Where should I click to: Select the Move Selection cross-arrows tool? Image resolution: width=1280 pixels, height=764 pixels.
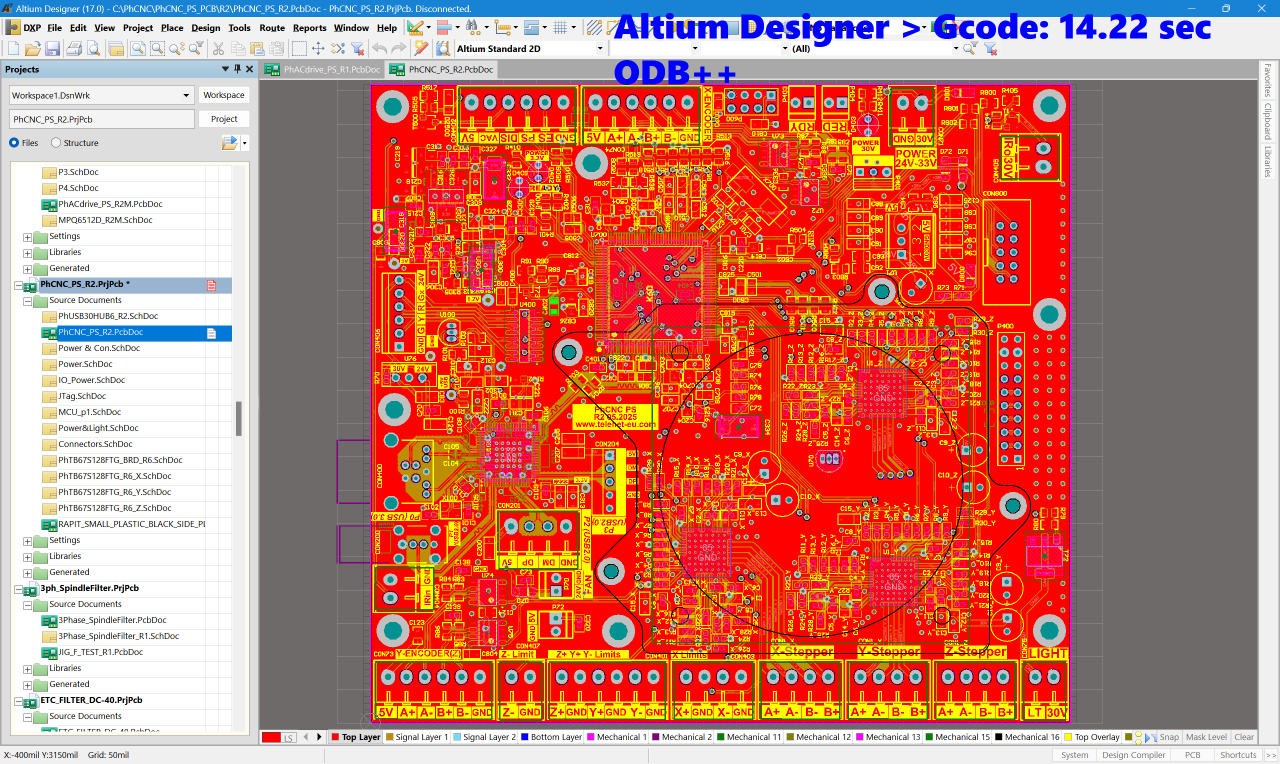click(x=318, y=48)
